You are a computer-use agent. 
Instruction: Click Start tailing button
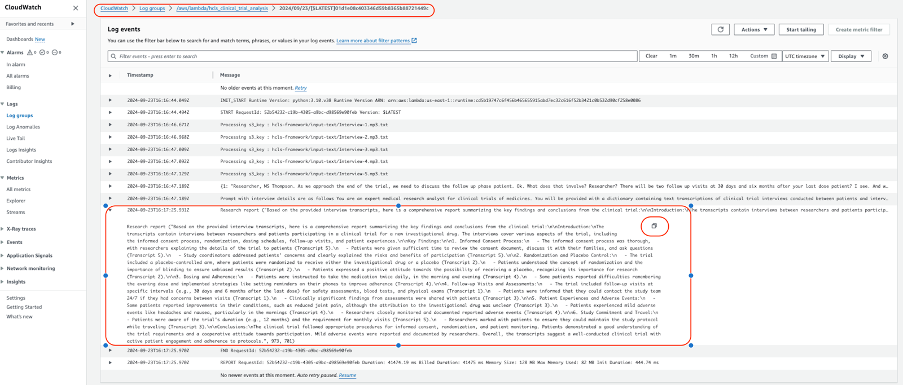click(801, 29)
